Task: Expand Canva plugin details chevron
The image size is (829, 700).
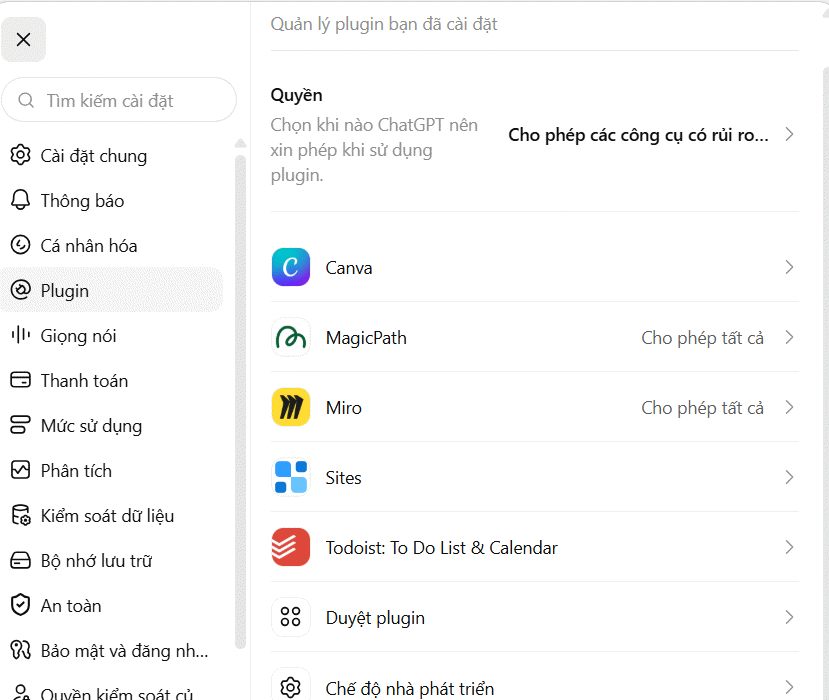Action: pyautogui.click(x=789, y=267)
